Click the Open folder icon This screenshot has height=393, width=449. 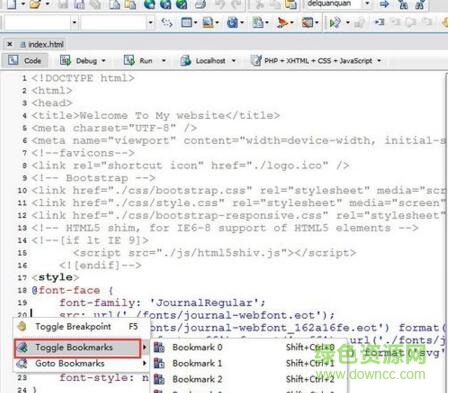tap(35, 4)
